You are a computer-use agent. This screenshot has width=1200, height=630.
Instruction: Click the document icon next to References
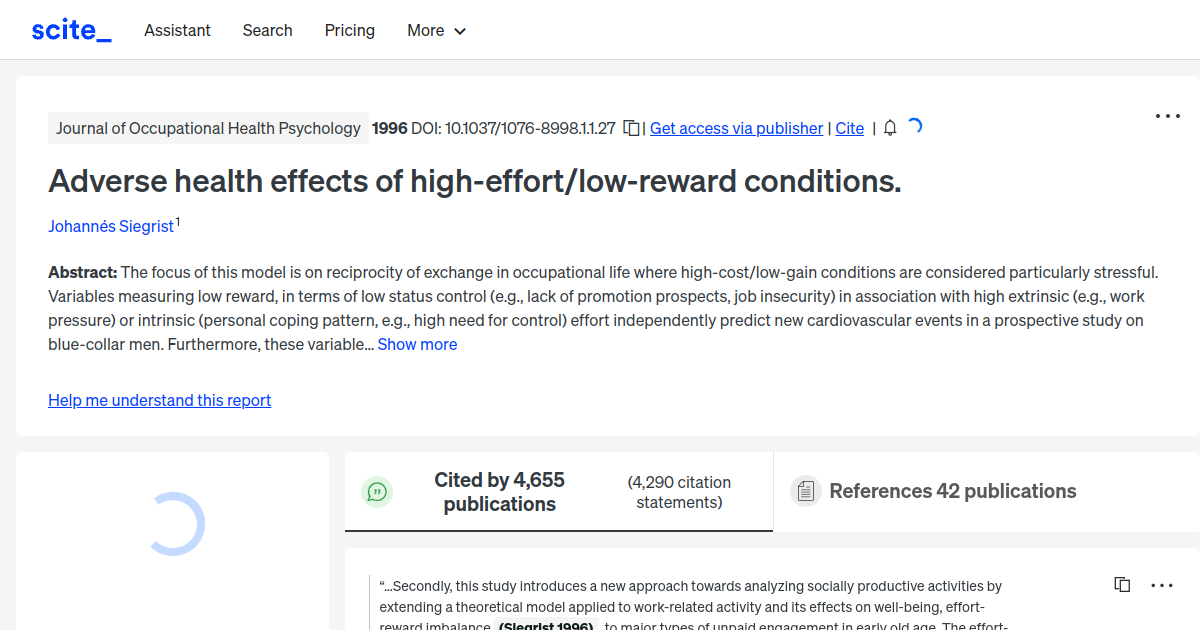(805, 491)
